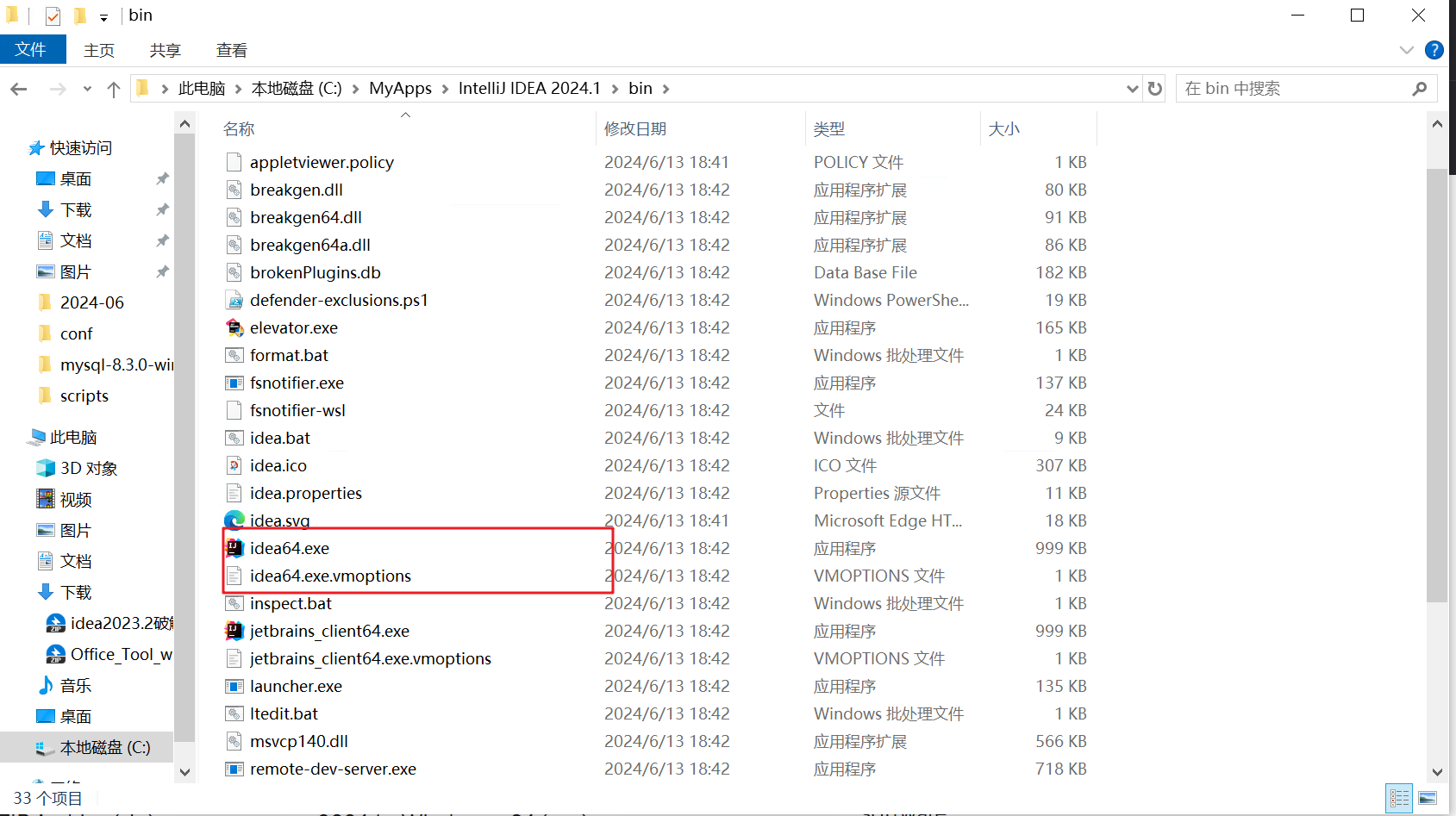Click the idea64.exe IntelliJ icon
The image size is (1456, 816).
click(x=234, y=548)
